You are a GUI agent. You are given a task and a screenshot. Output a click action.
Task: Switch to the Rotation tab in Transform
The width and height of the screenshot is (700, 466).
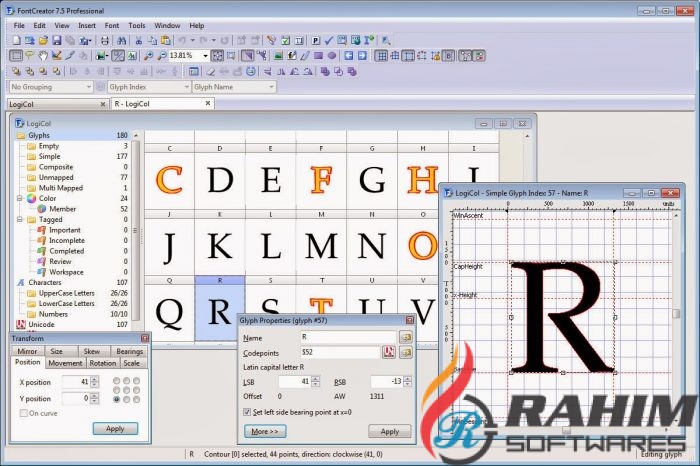(x=103, y=363)
